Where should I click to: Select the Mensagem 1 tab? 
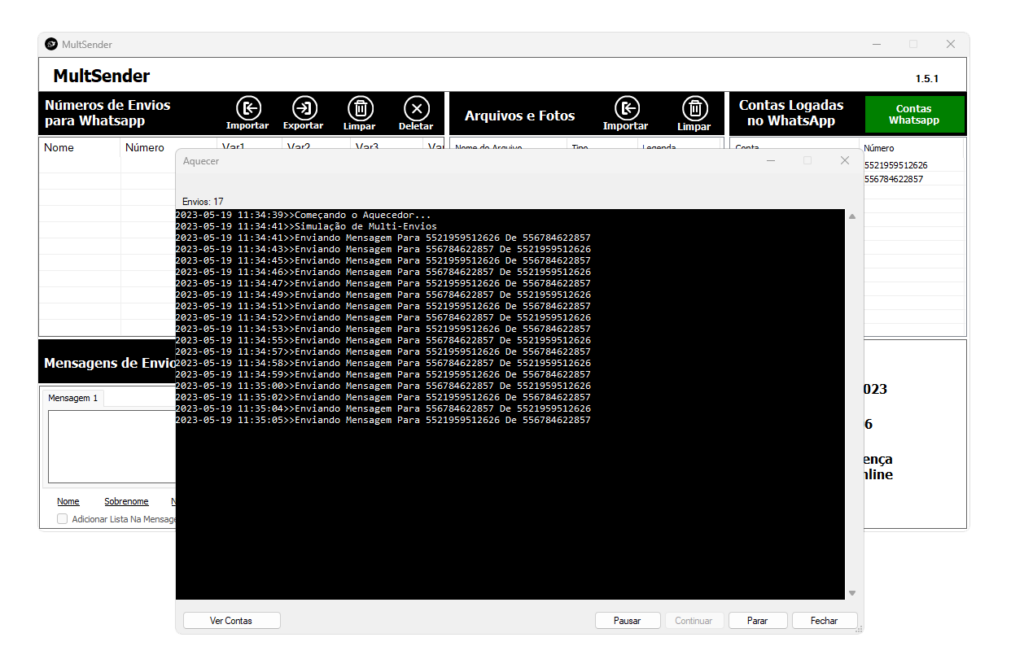[72, 398]
